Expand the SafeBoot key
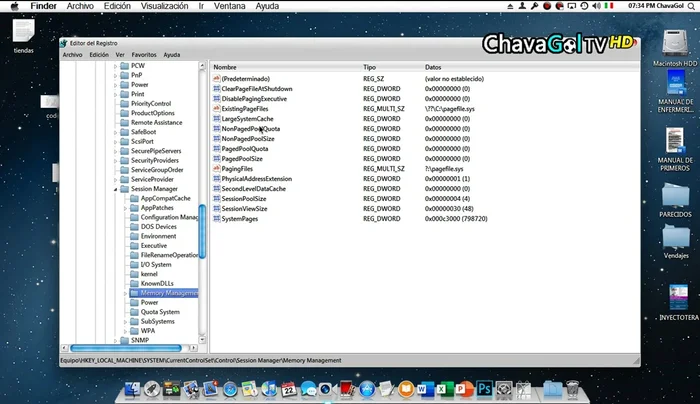 [116, 133]
